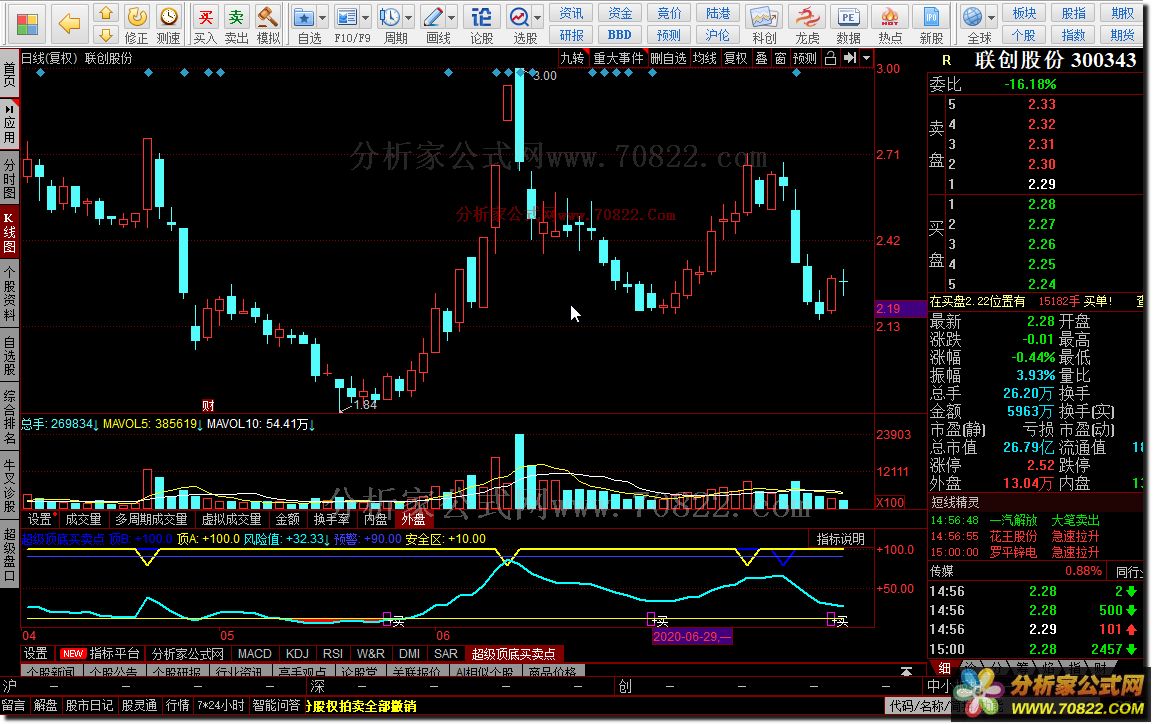Select the 换手率 volume tab
Screen dimensions: 1153x724
(331, 519)
